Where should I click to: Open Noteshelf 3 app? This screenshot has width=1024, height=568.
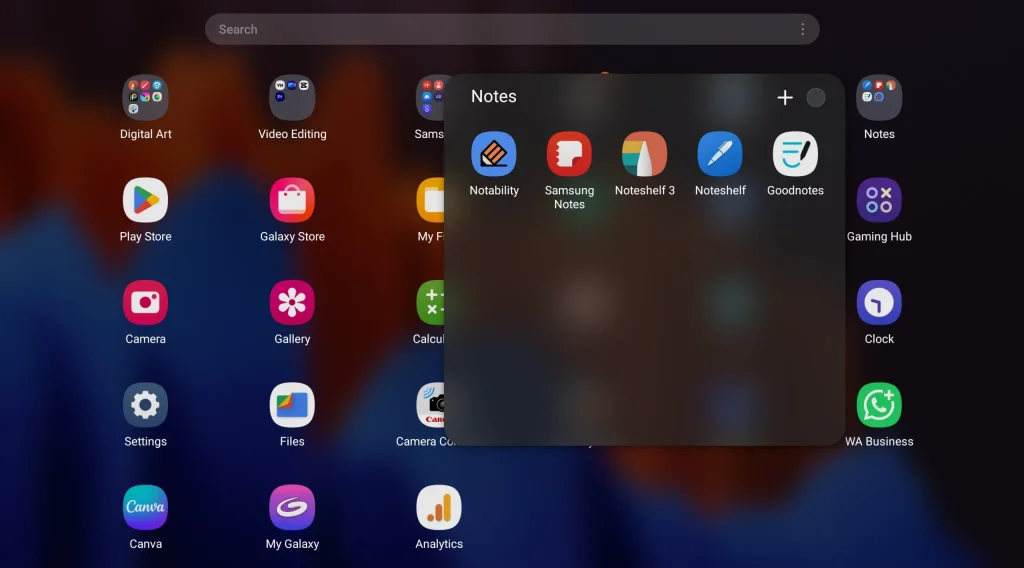[645, 154]
